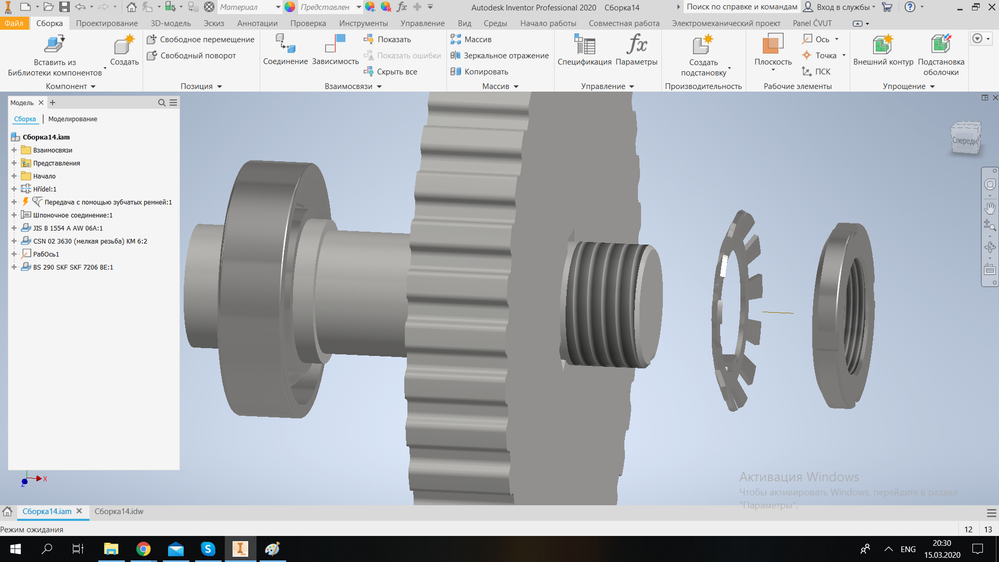Switch to the 3D-модель ribbon tab
Image resolution: width=999 pixels, height=562 pixels.
click(170, 23)
